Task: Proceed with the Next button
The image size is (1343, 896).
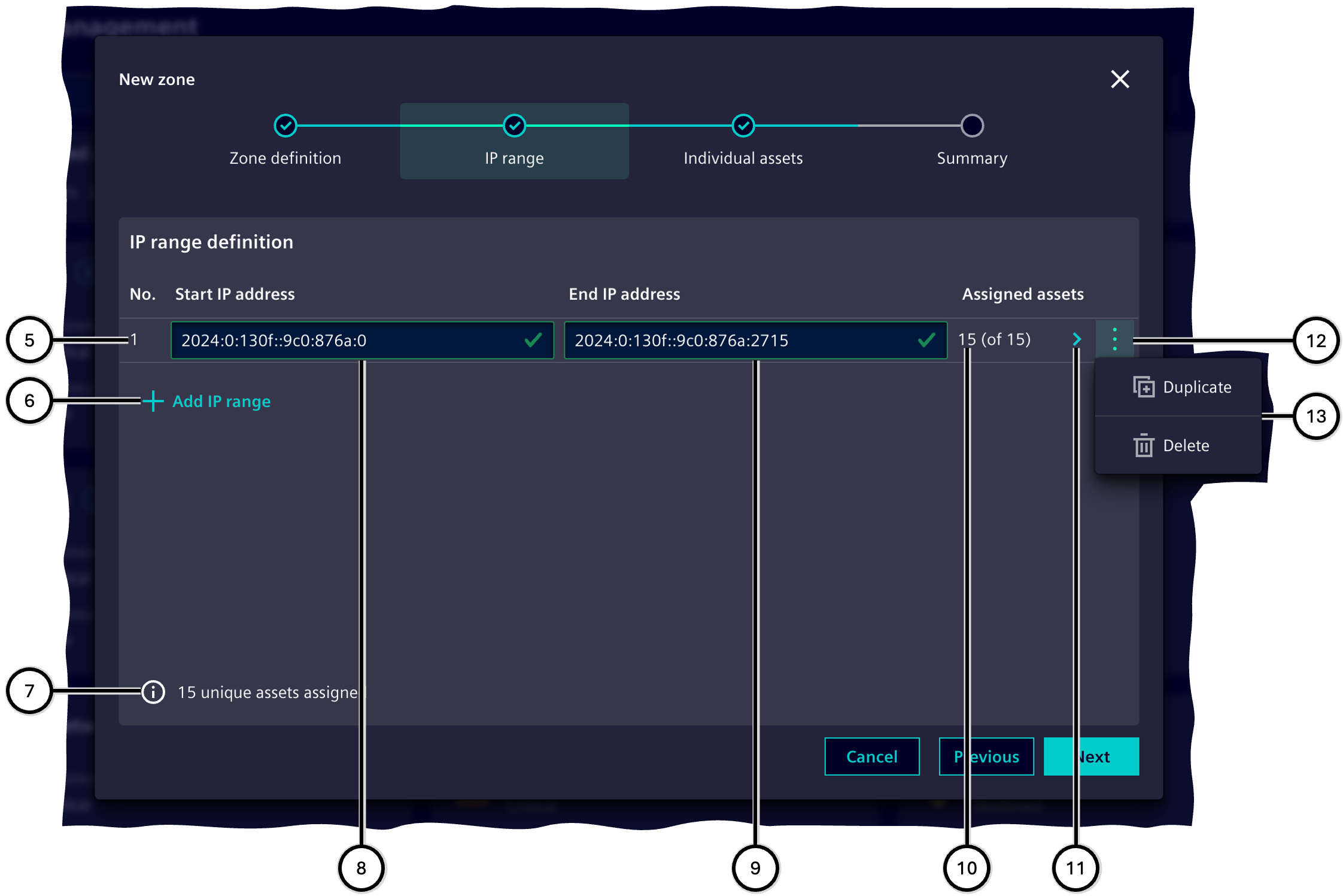Action: [x=1091, y=757]
